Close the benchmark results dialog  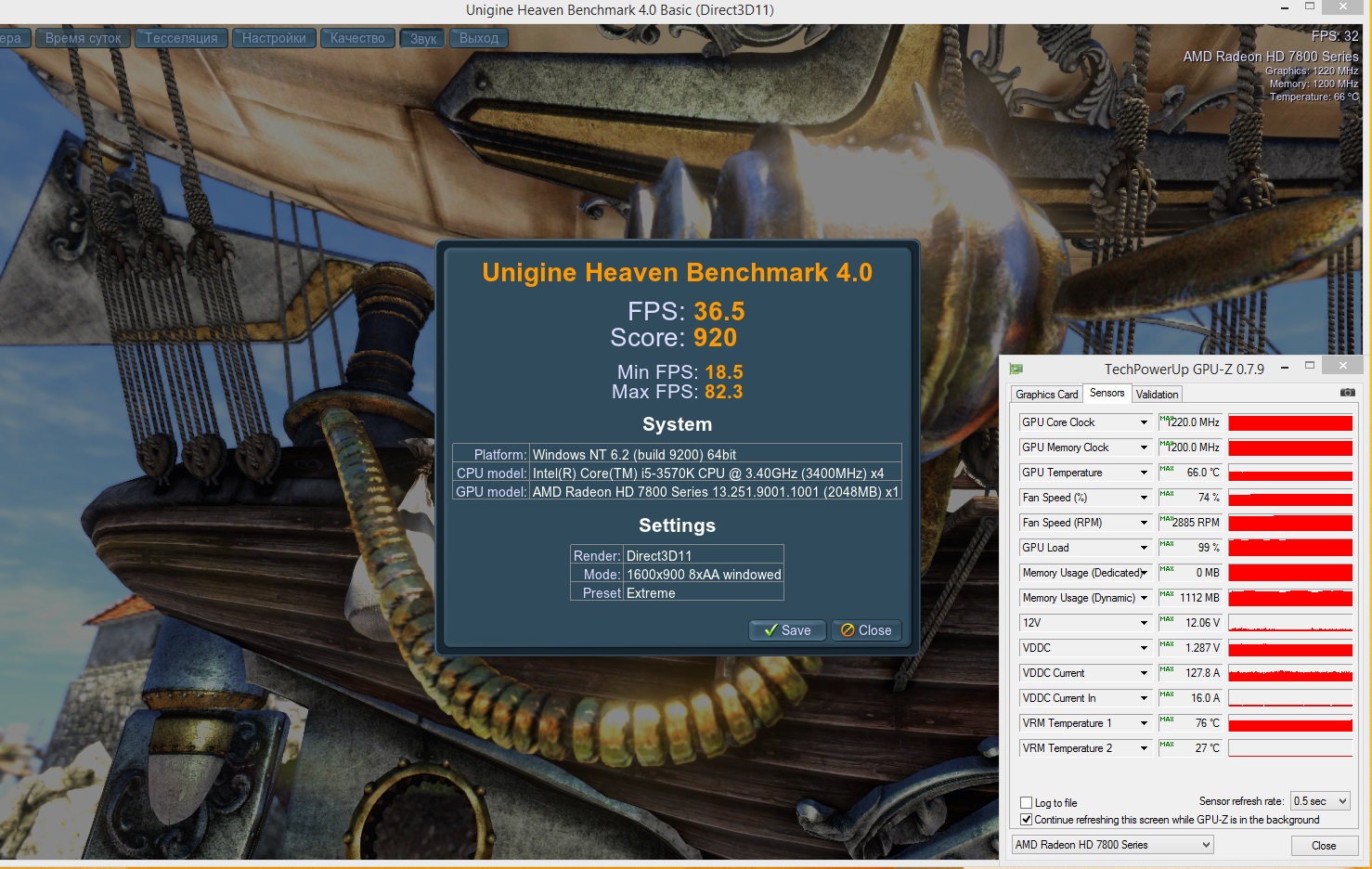[x=866, y=630]
